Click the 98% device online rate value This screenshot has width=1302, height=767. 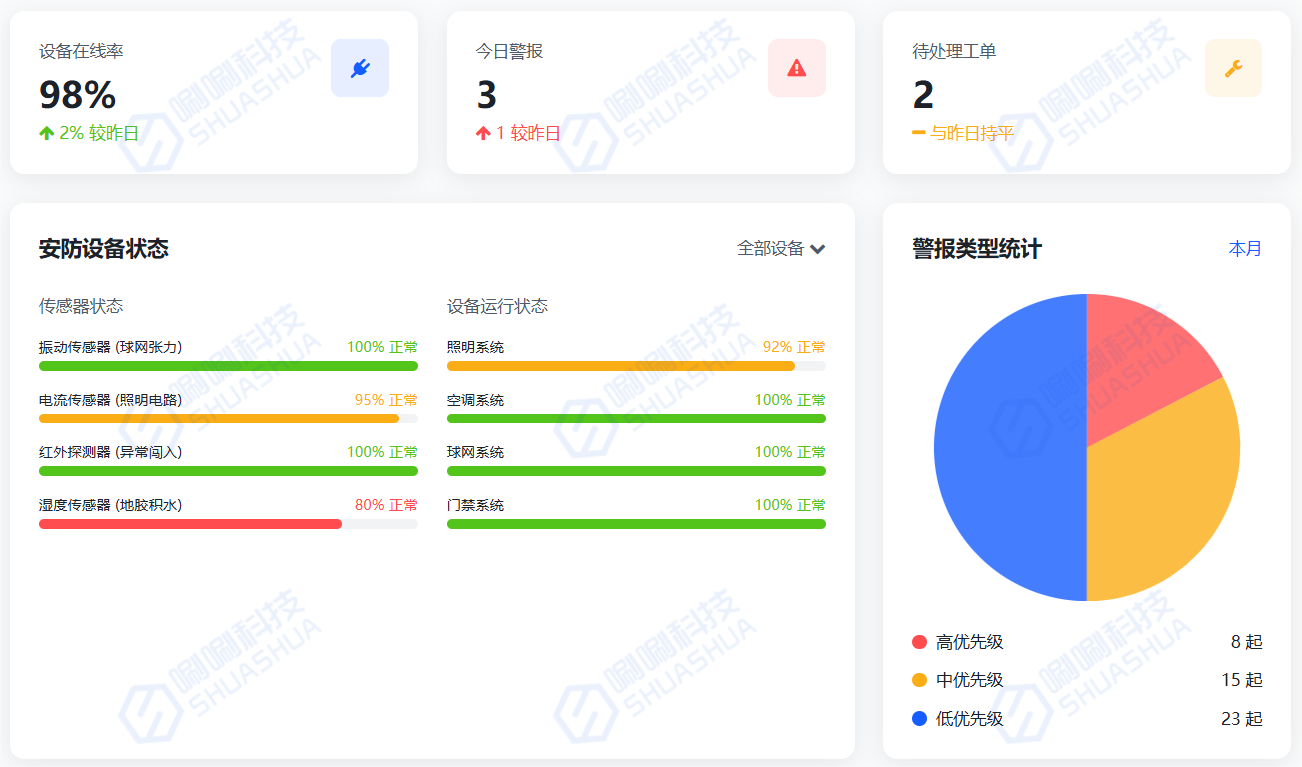tap(78, 95)
